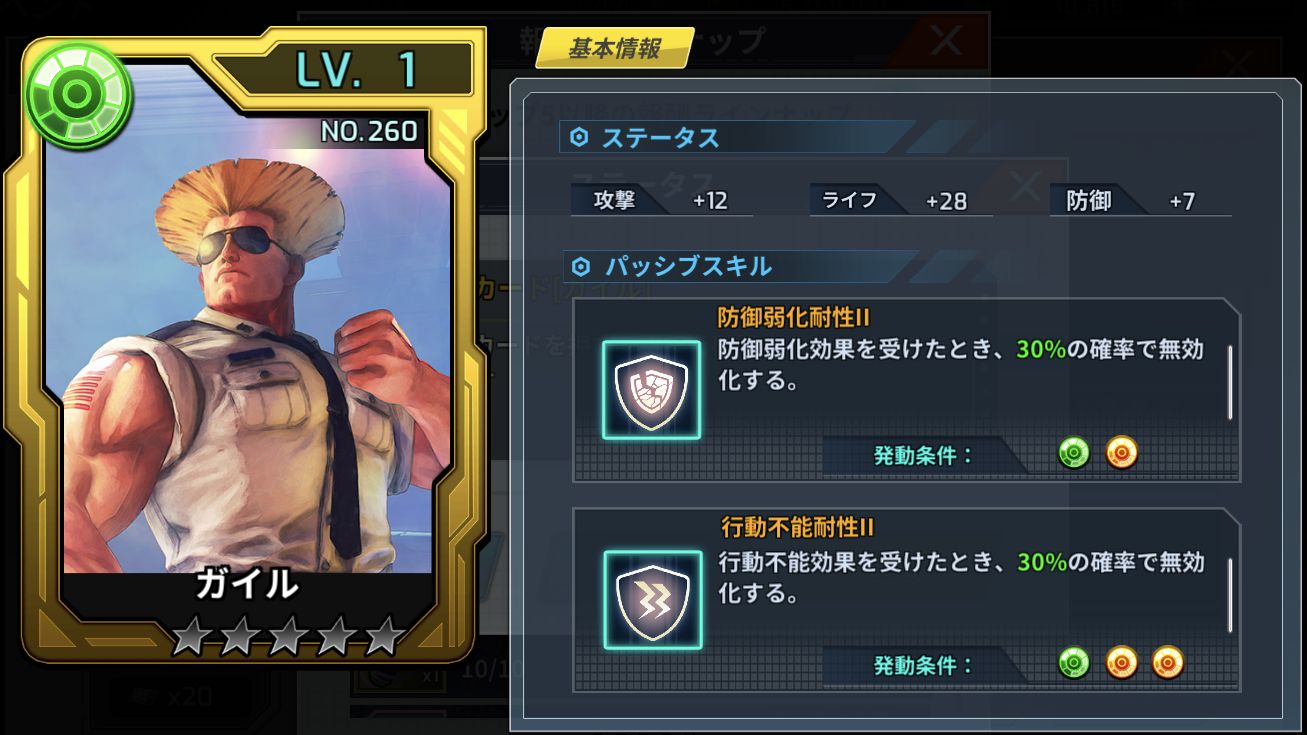Screen dimensions: 1307x735
Task: Select the 防御弱化耐性II shield icon
Action: click(x=652, y=390)
